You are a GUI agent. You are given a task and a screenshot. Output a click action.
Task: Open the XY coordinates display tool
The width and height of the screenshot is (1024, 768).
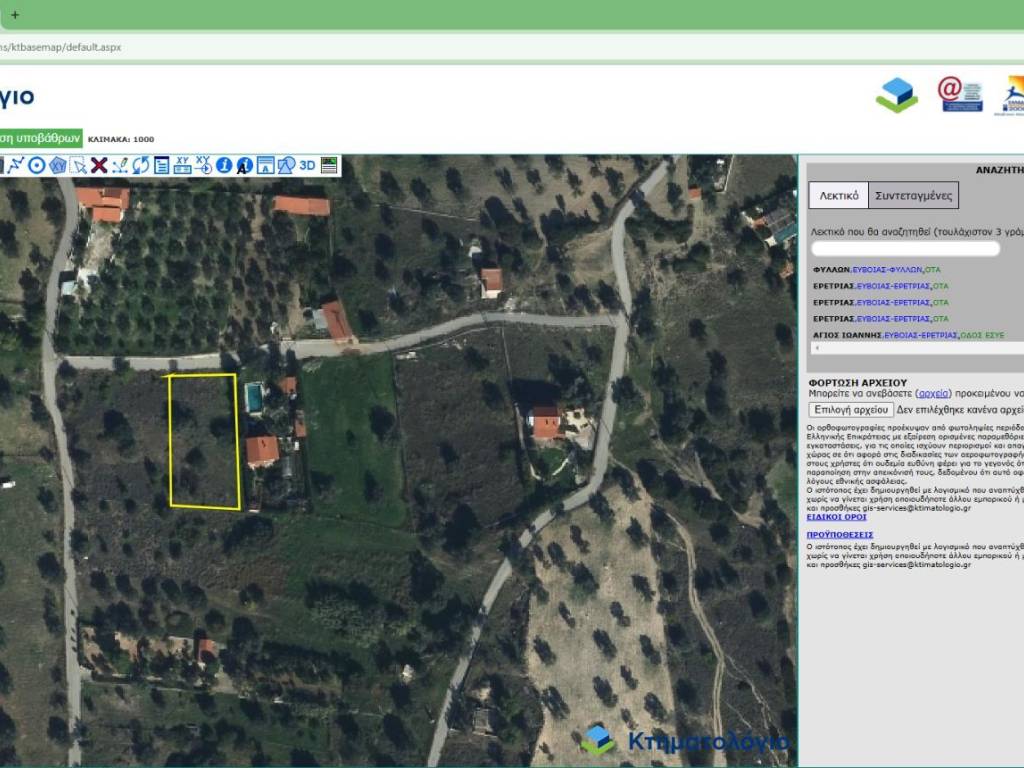183,165
